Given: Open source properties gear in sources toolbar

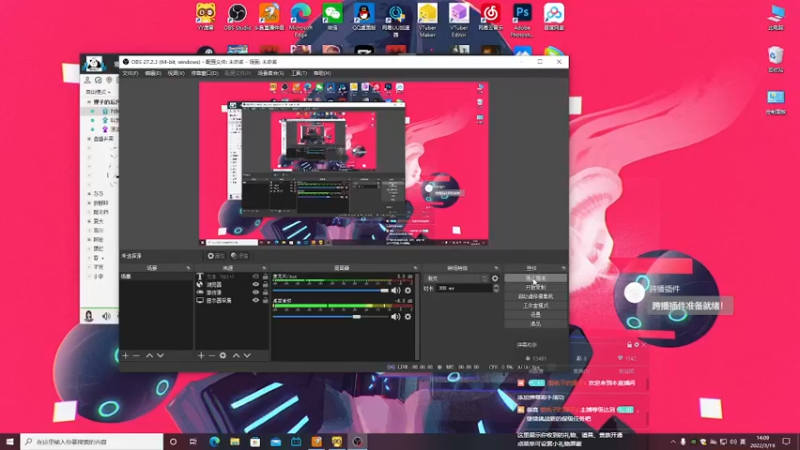Looking at the screenshot, I should 223,355.
